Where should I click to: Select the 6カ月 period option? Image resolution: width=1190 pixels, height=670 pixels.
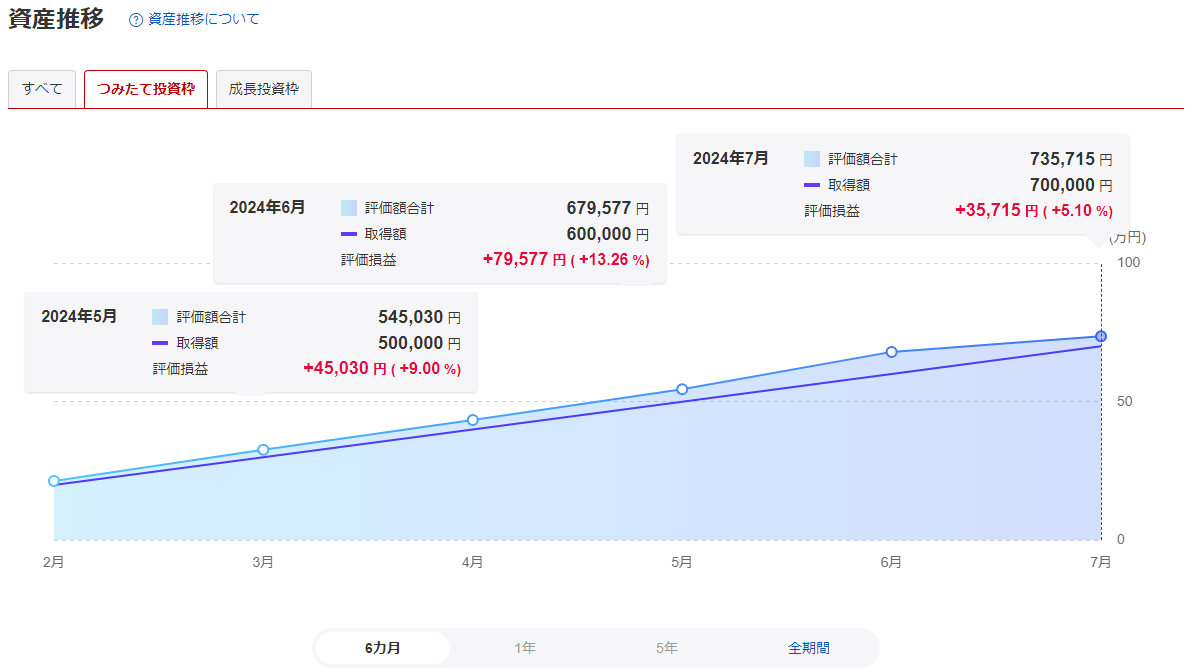coord(383,648)
